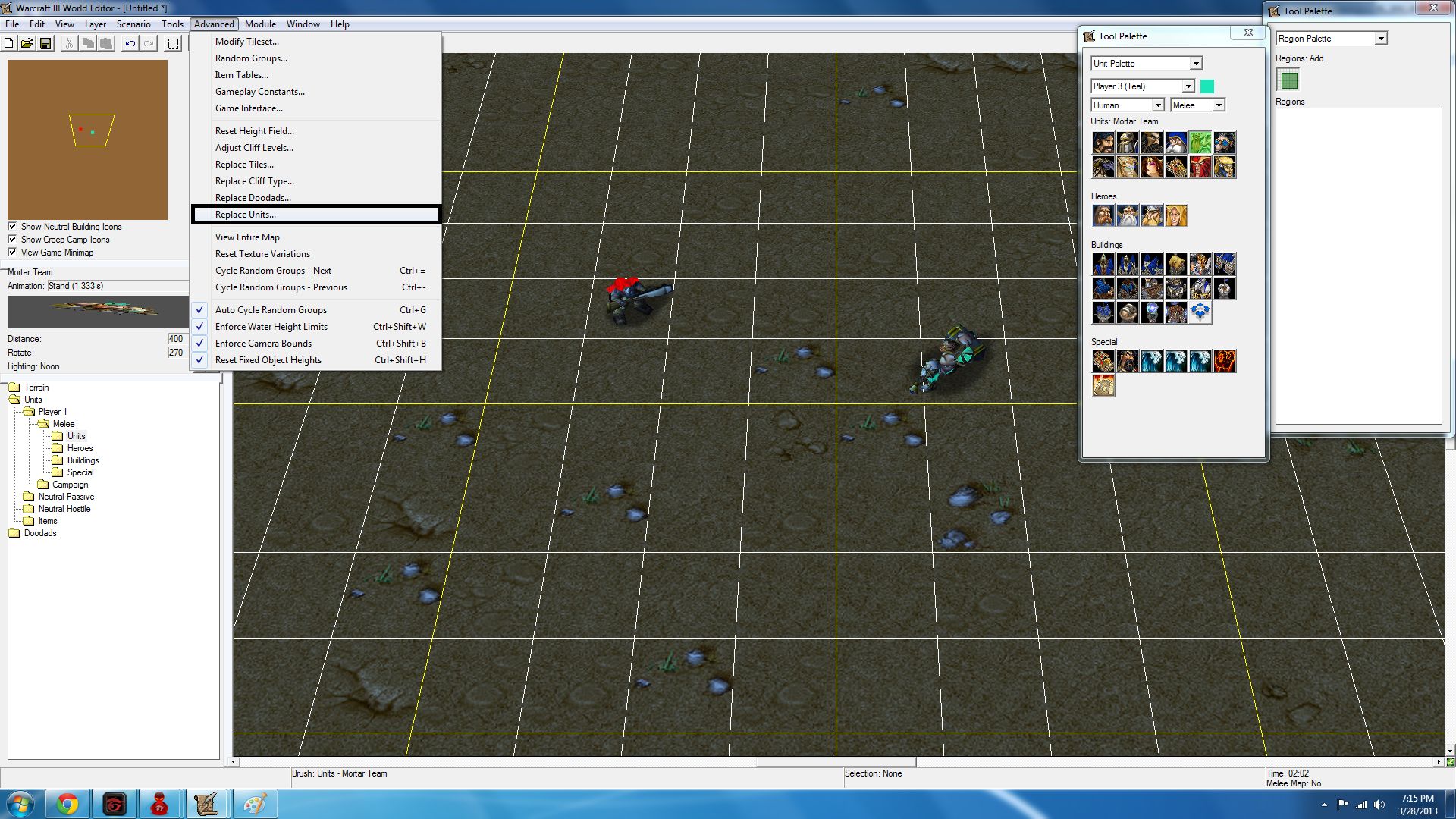
Task: Pick the Paladin hero icon
Action: coord(1103,215)
